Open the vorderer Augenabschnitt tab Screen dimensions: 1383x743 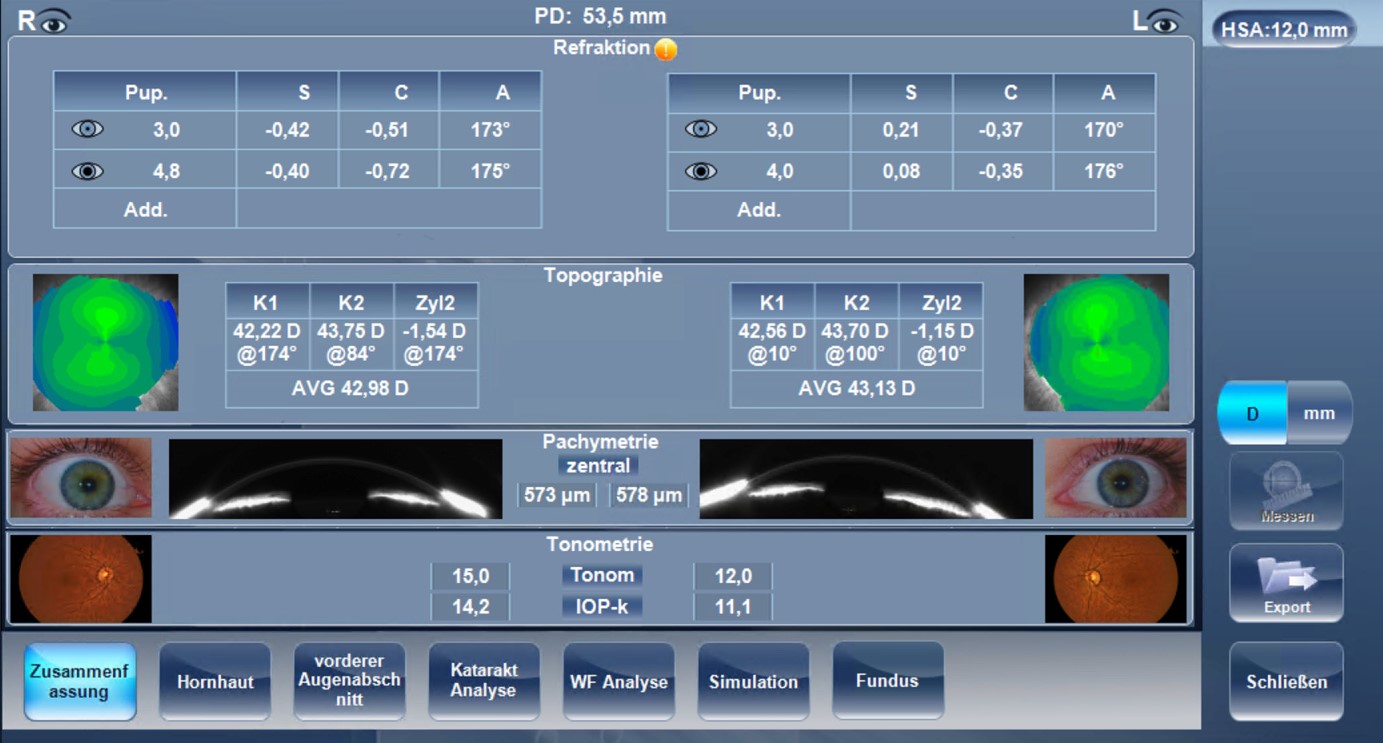pyautogui.click(x=349, y=681)
